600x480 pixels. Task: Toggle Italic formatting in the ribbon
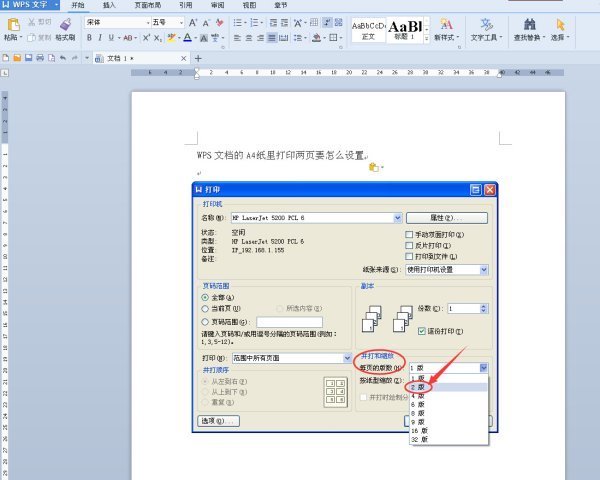[100, 38]
